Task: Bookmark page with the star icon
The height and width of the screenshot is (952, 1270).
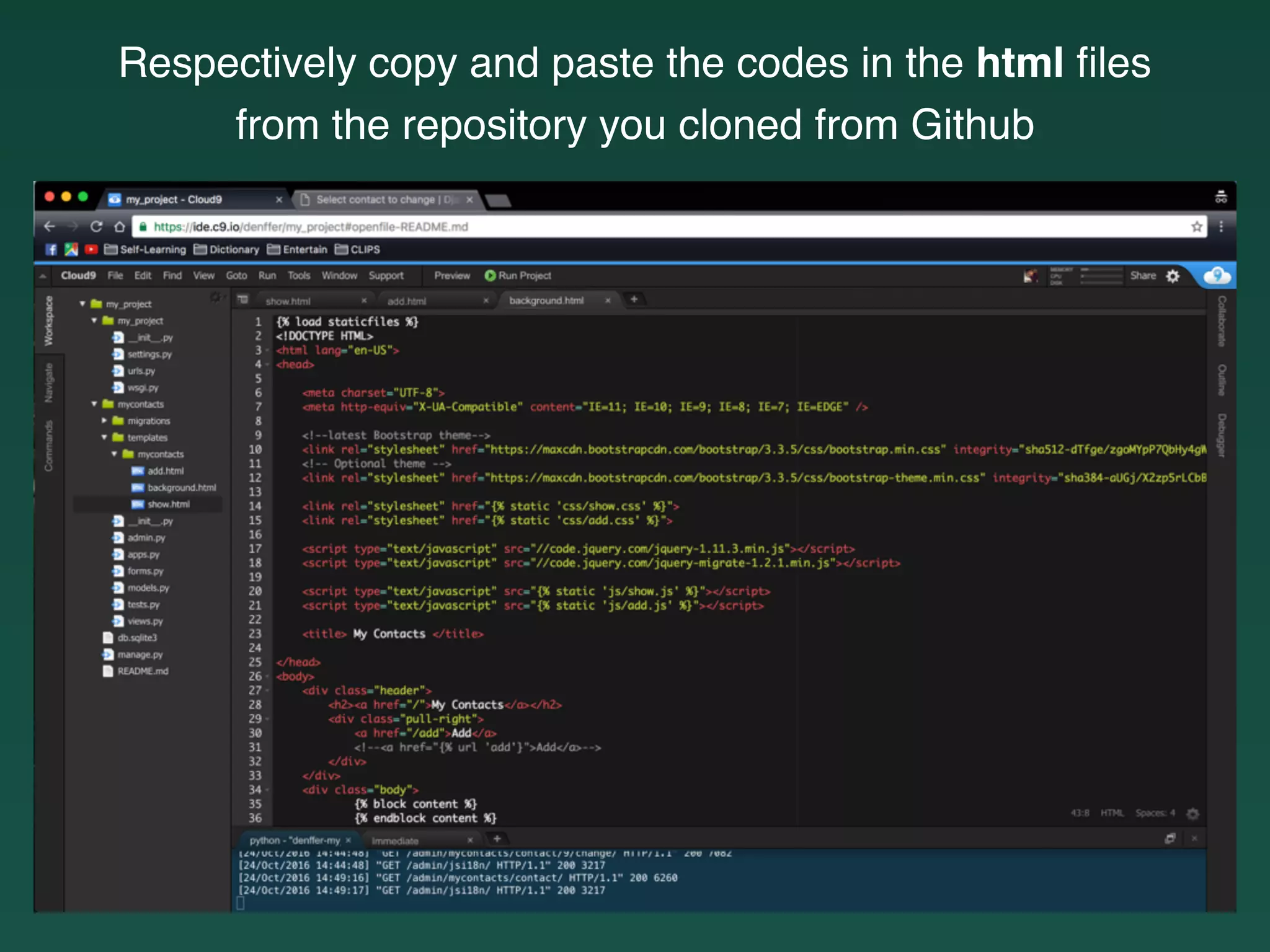Action: (x=1197, y=227)
